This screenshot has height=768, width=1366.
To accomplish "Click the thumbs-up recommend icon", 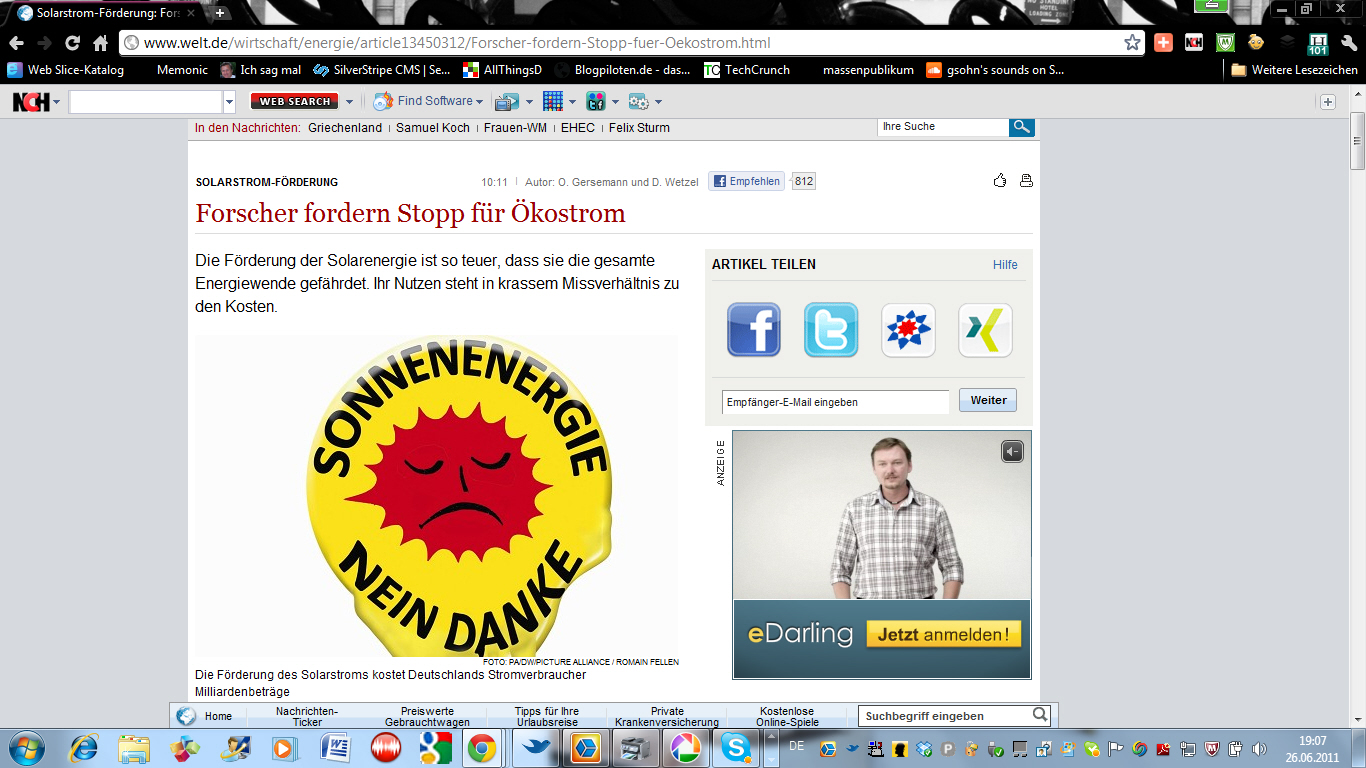I will point(999,181).
